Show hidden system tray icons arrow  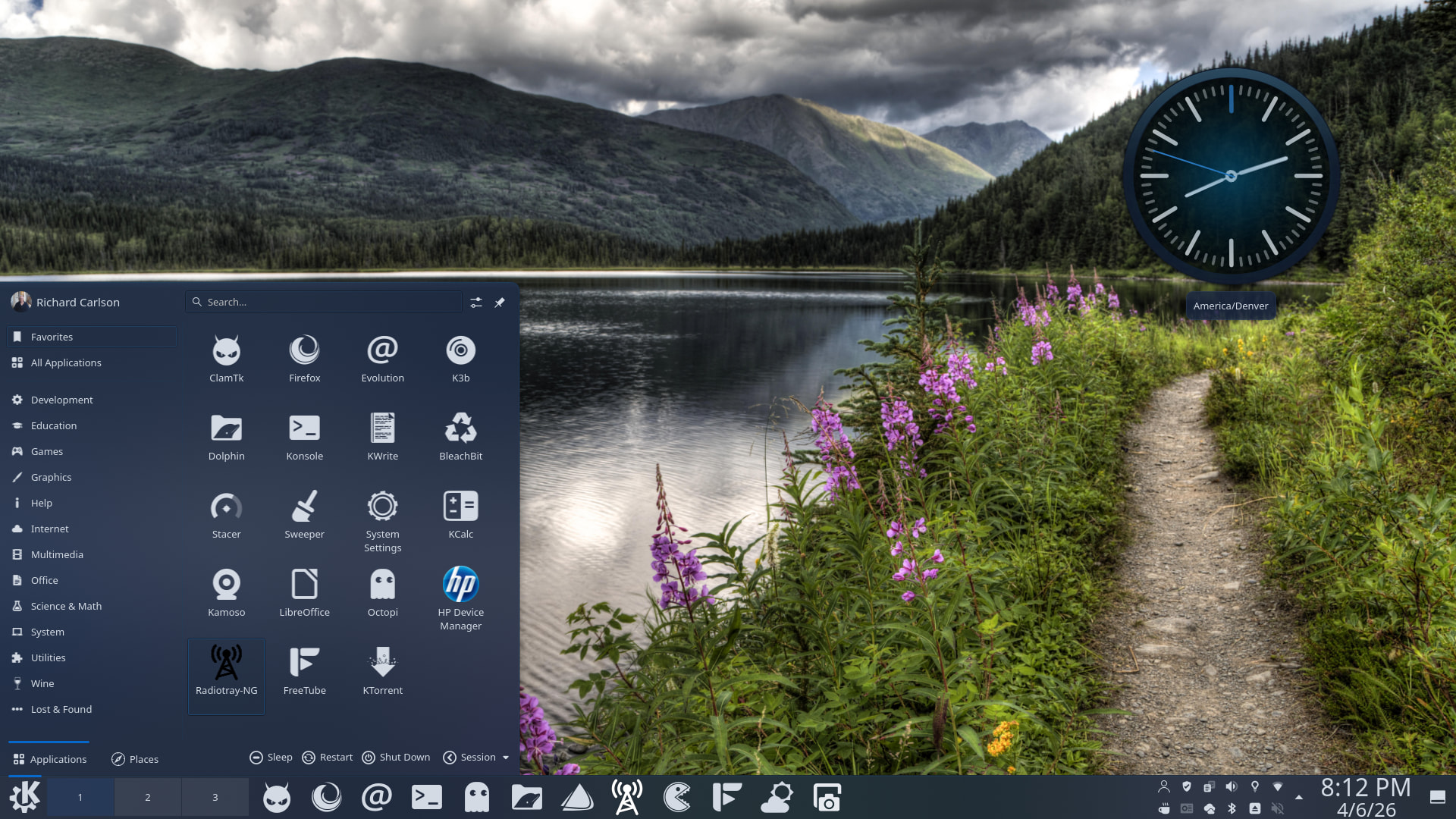point(1299,797)
